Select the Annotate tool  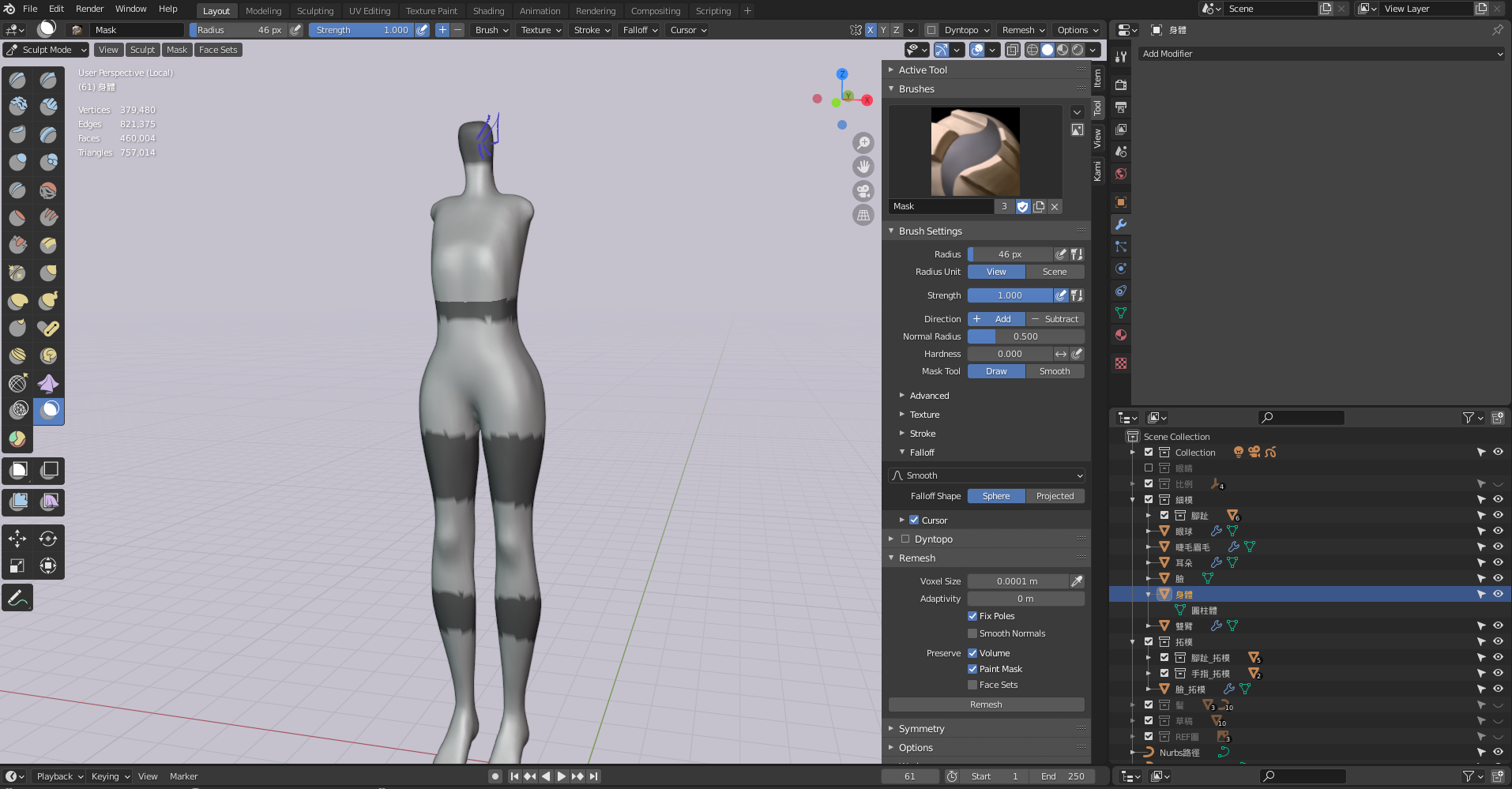tap(17, 598)
